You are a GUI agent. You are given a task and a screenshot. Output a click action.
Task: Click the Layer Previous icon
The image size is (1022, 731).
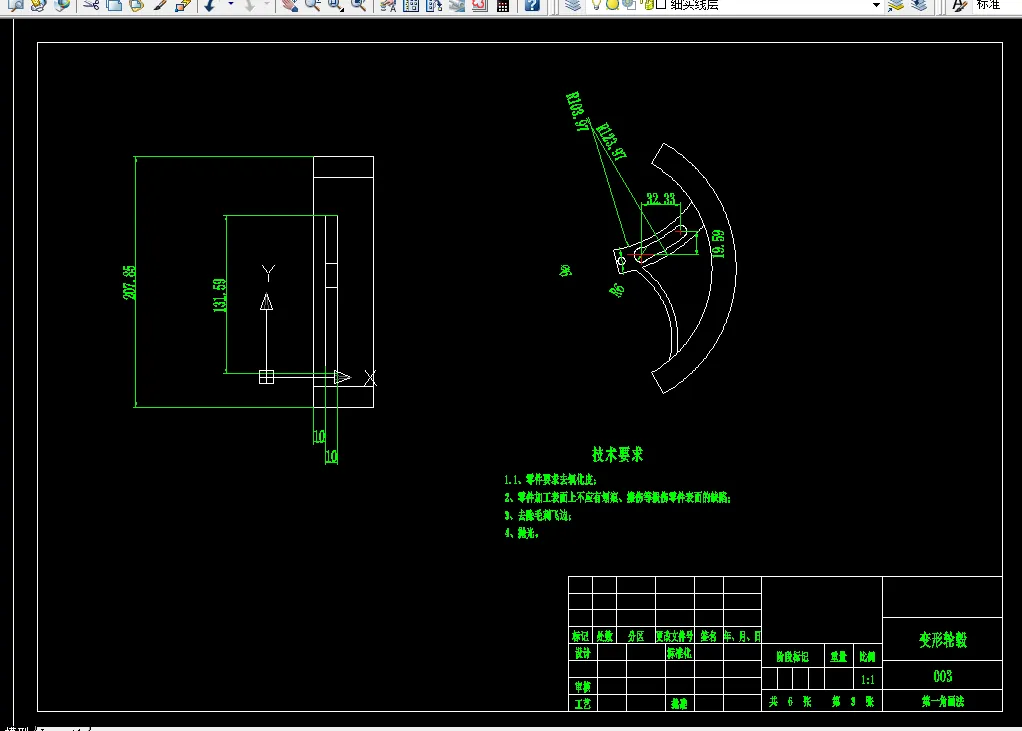[x=919, y=5]
